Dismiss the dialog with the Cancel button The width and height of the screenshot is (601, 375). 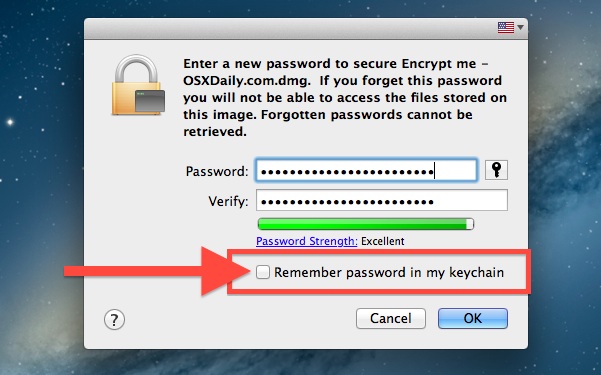point(391,318)
